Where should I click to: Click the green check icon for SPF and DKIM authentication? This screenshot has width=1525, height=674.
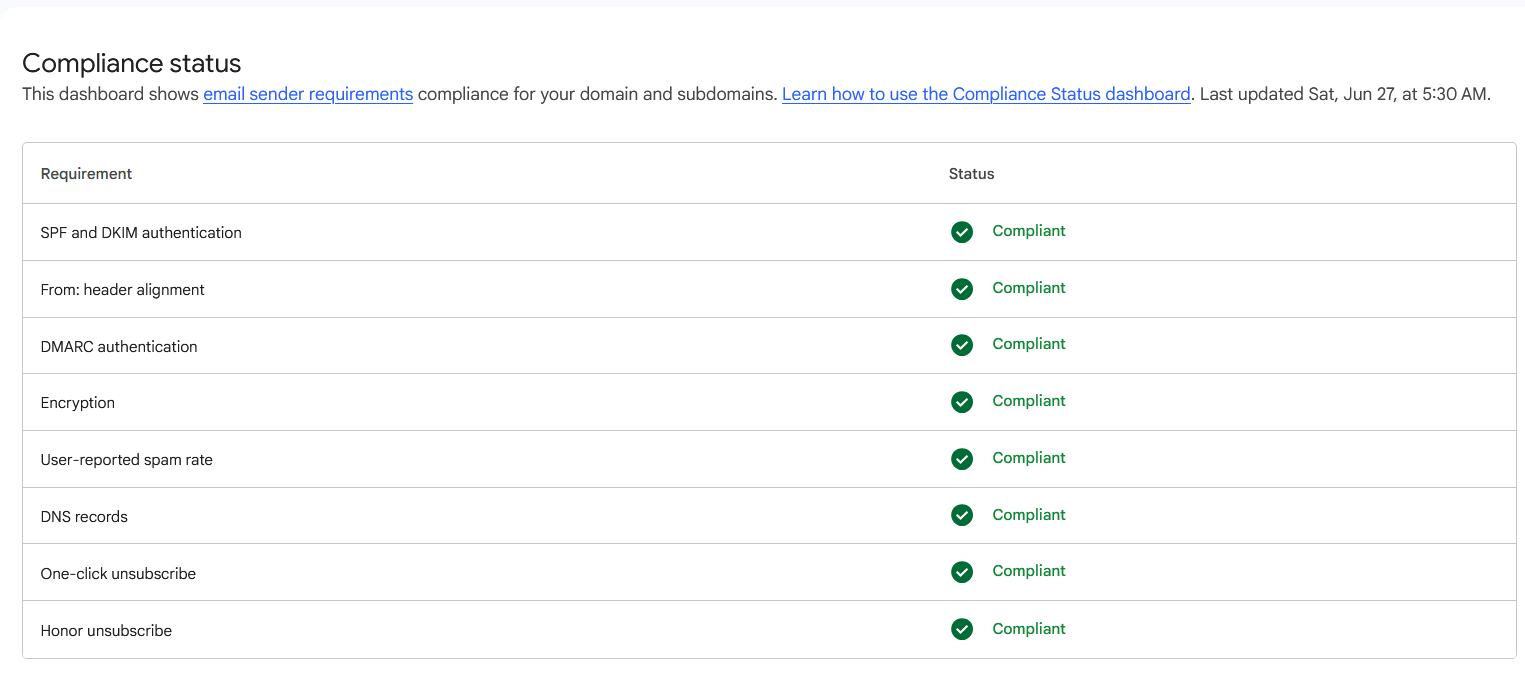(962, 232)
